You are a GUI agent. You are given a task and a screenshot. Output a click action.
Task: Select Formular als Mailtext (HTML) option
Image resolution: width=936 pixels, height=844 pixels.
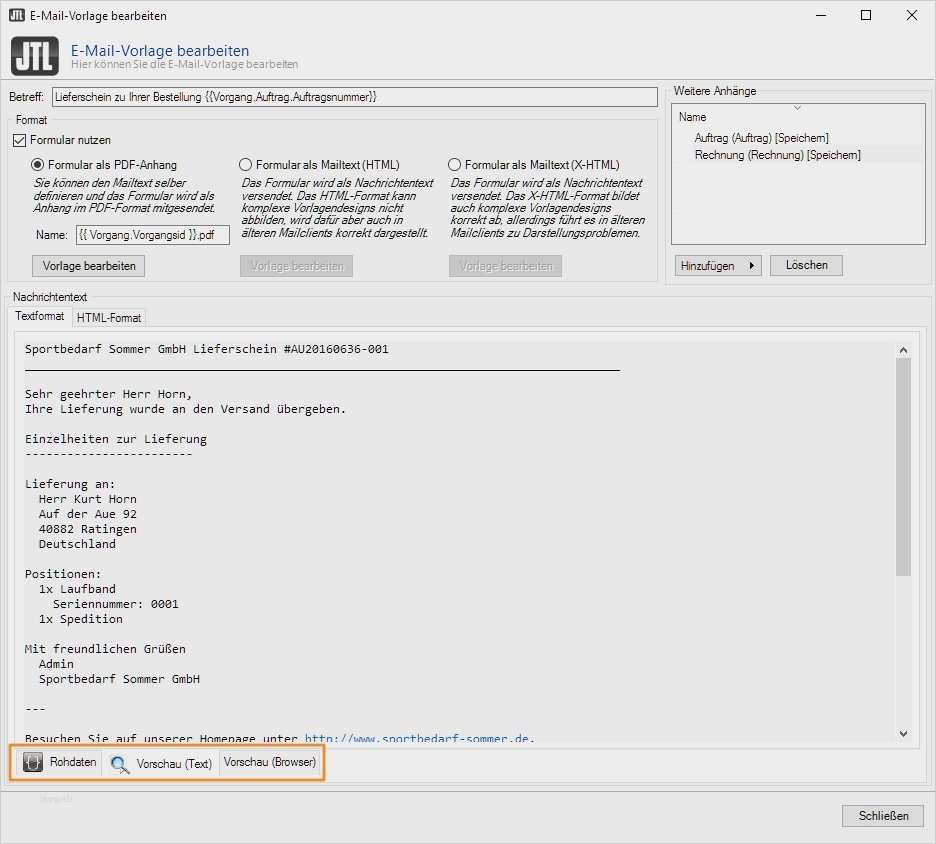[245, 165]
